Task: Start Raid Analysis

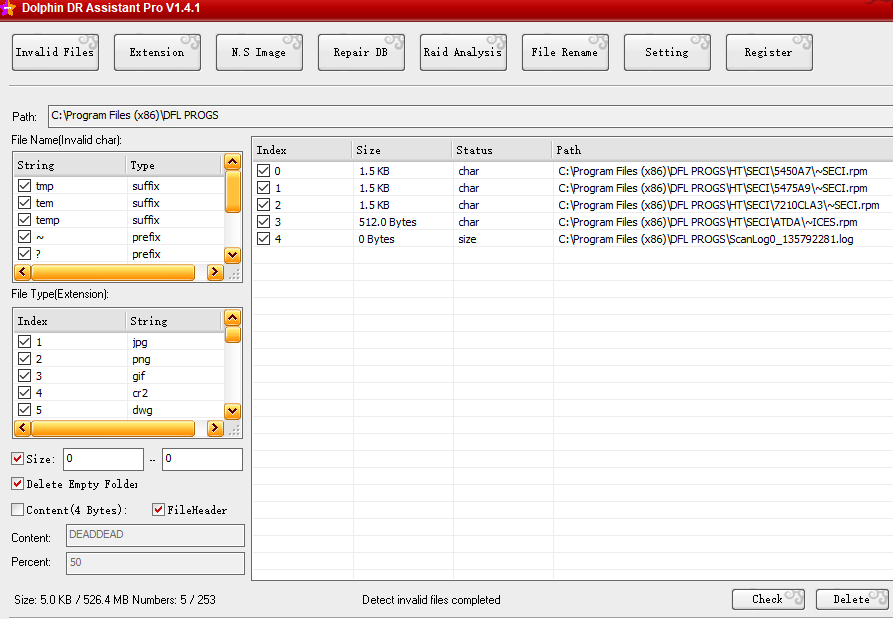Action: pyautogui.click(x=463, y=51)
